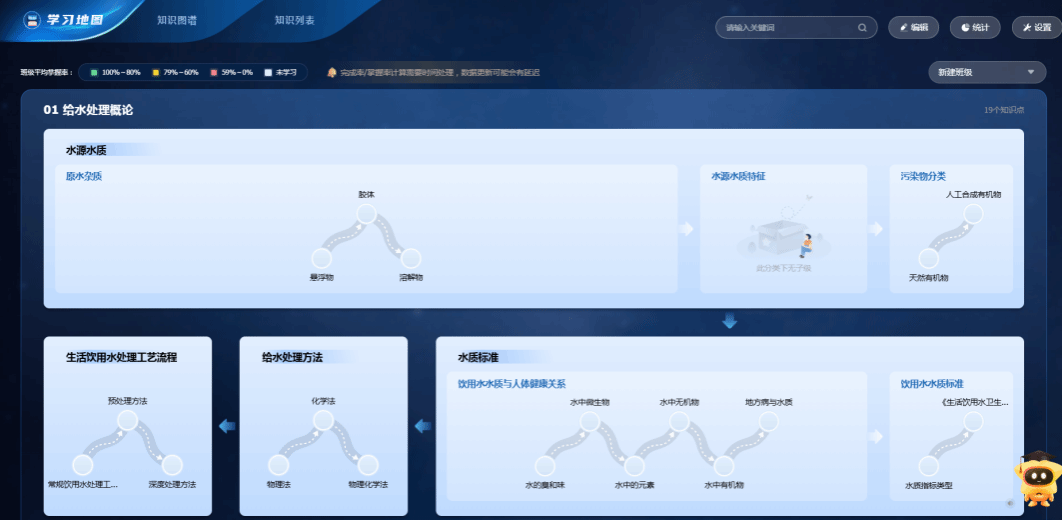Open the 新建班级 class dropdown
1062x520 pixels.
coord(987,72)
